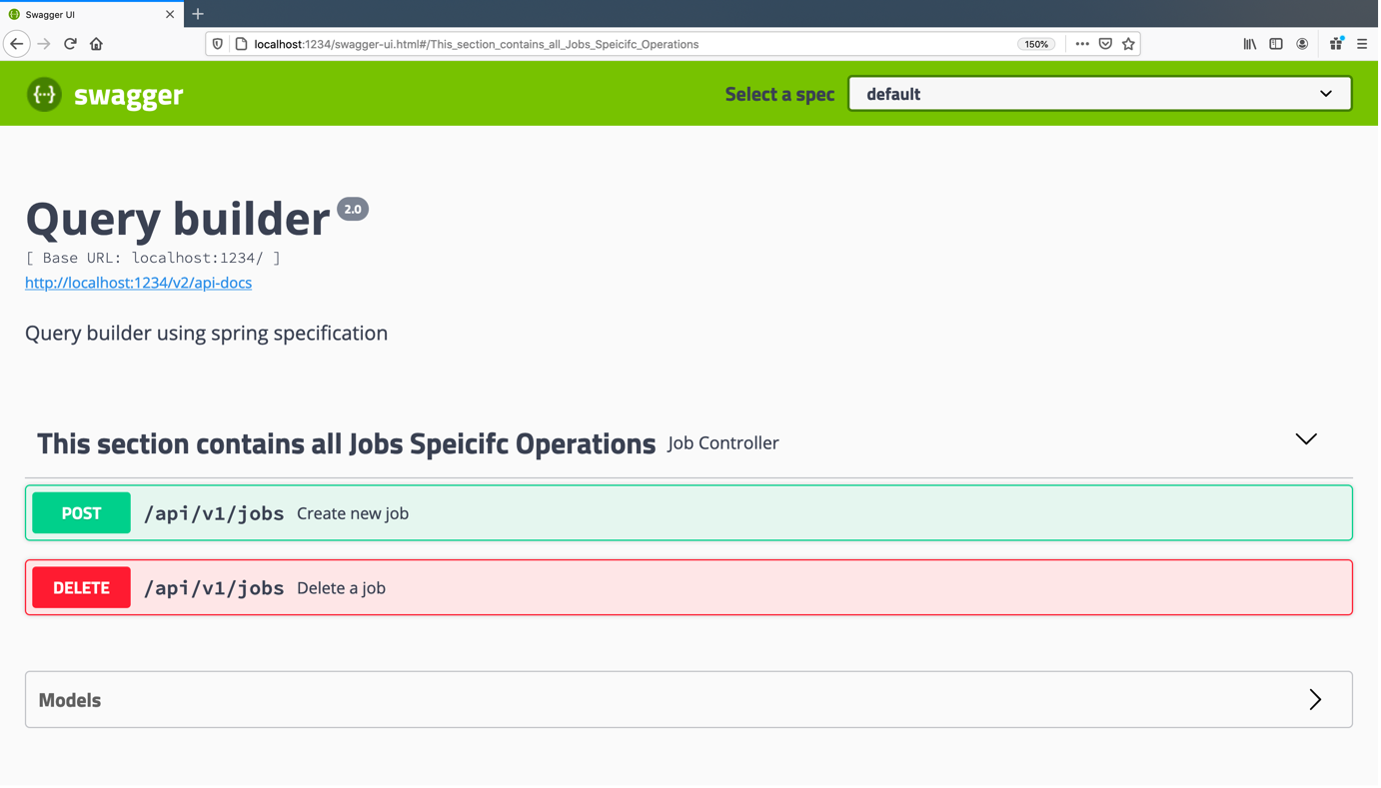Go back using the browser back arrow

coord(17,44)
